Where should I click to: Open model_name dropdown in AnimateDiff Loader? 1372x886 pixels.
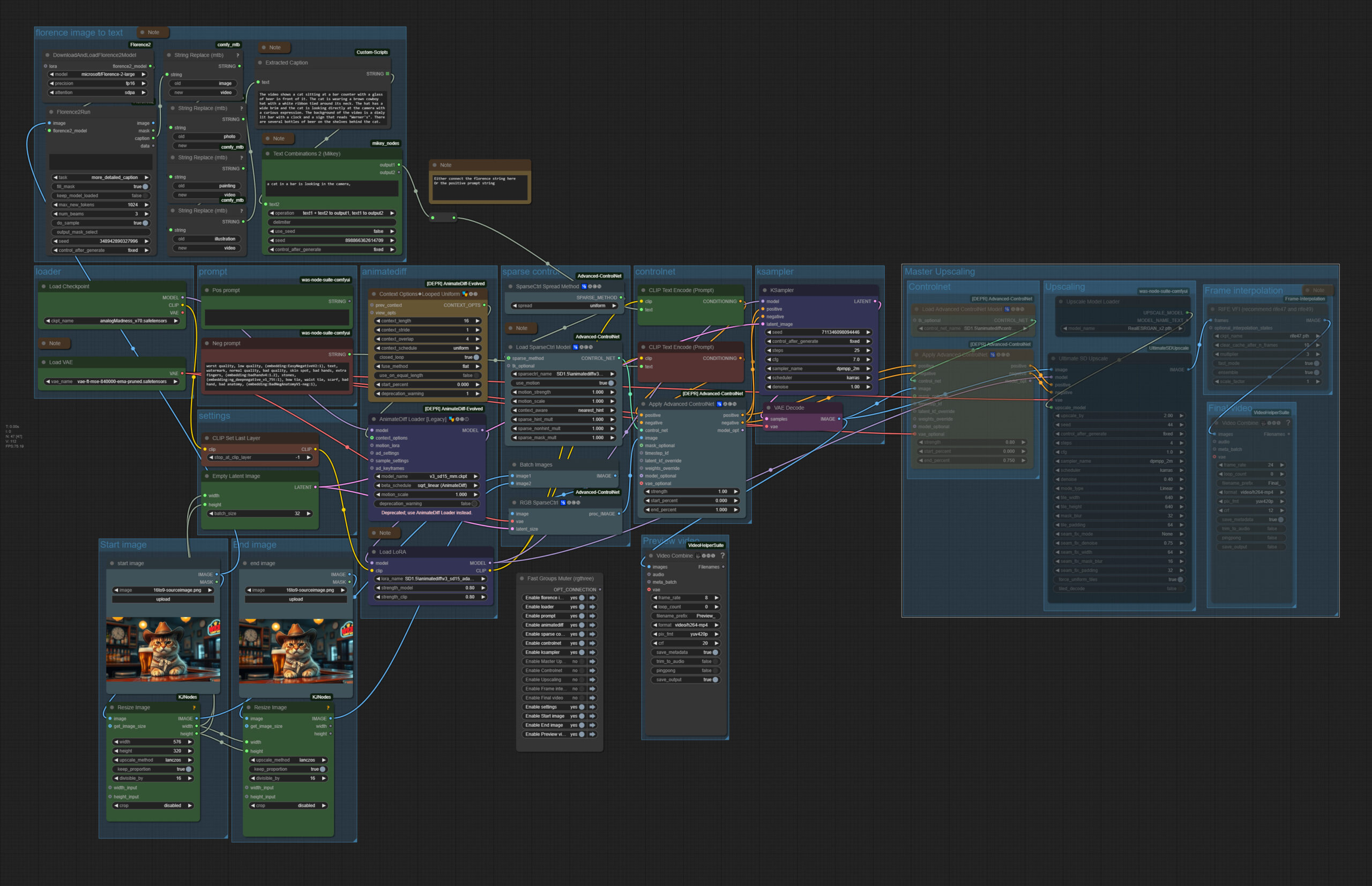[427, 477]
